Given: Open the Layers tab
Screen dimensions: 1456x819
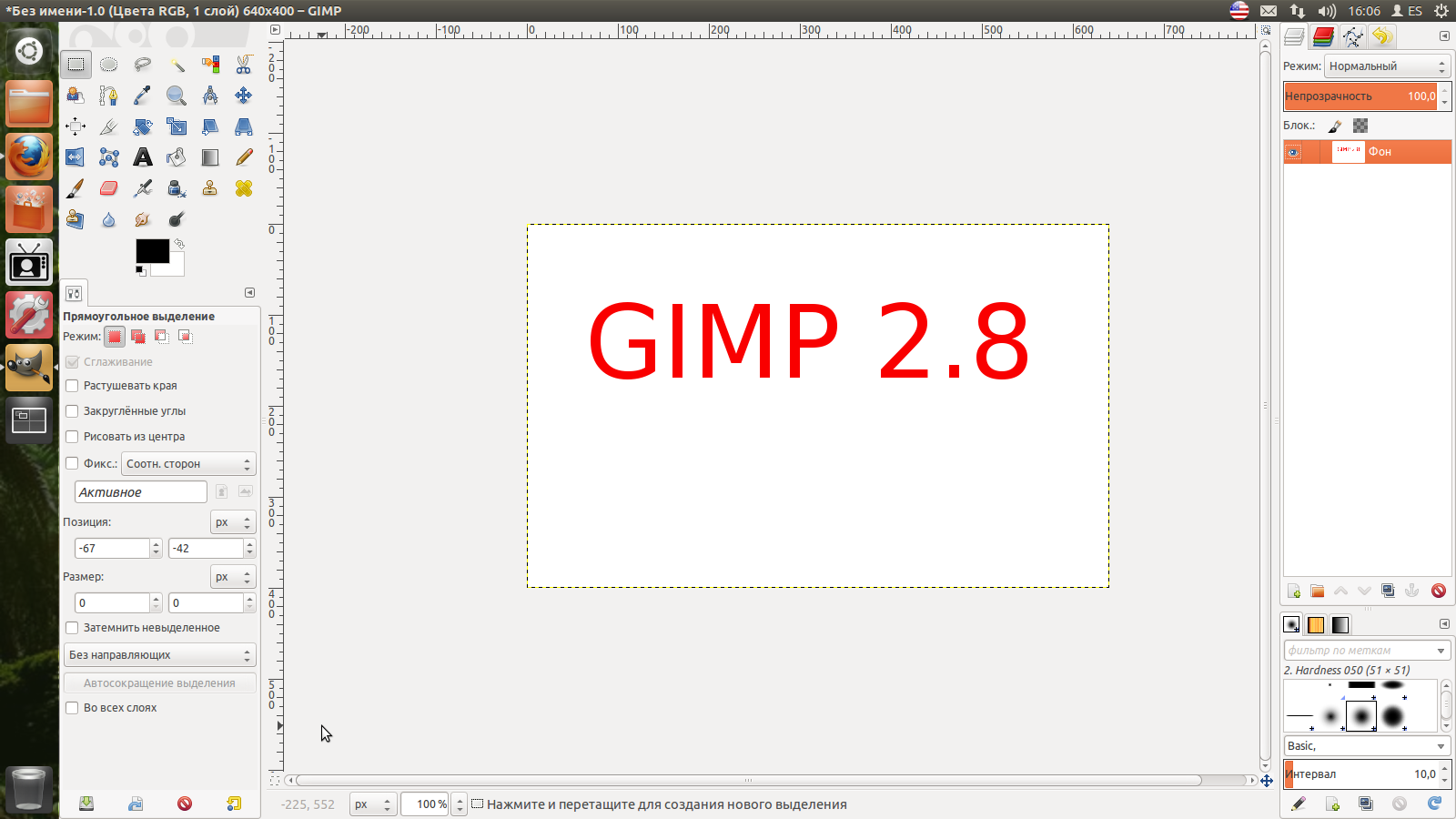Looking at the screenshot, I should [1294, 36].
